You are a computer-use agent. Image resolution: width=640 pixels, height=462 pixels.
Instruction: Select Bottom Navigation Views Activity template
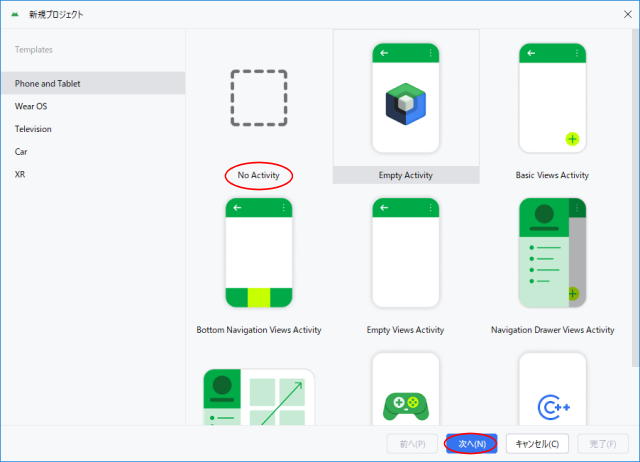pos(259,253)
